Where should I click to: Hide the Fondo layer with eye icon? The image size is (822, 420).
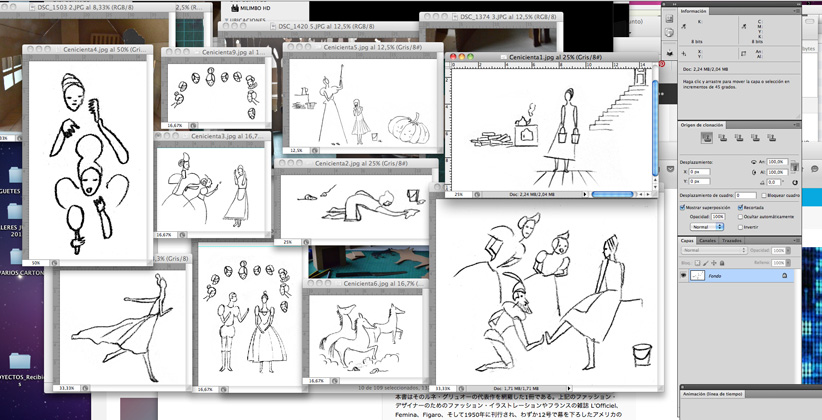coord(684,275)
